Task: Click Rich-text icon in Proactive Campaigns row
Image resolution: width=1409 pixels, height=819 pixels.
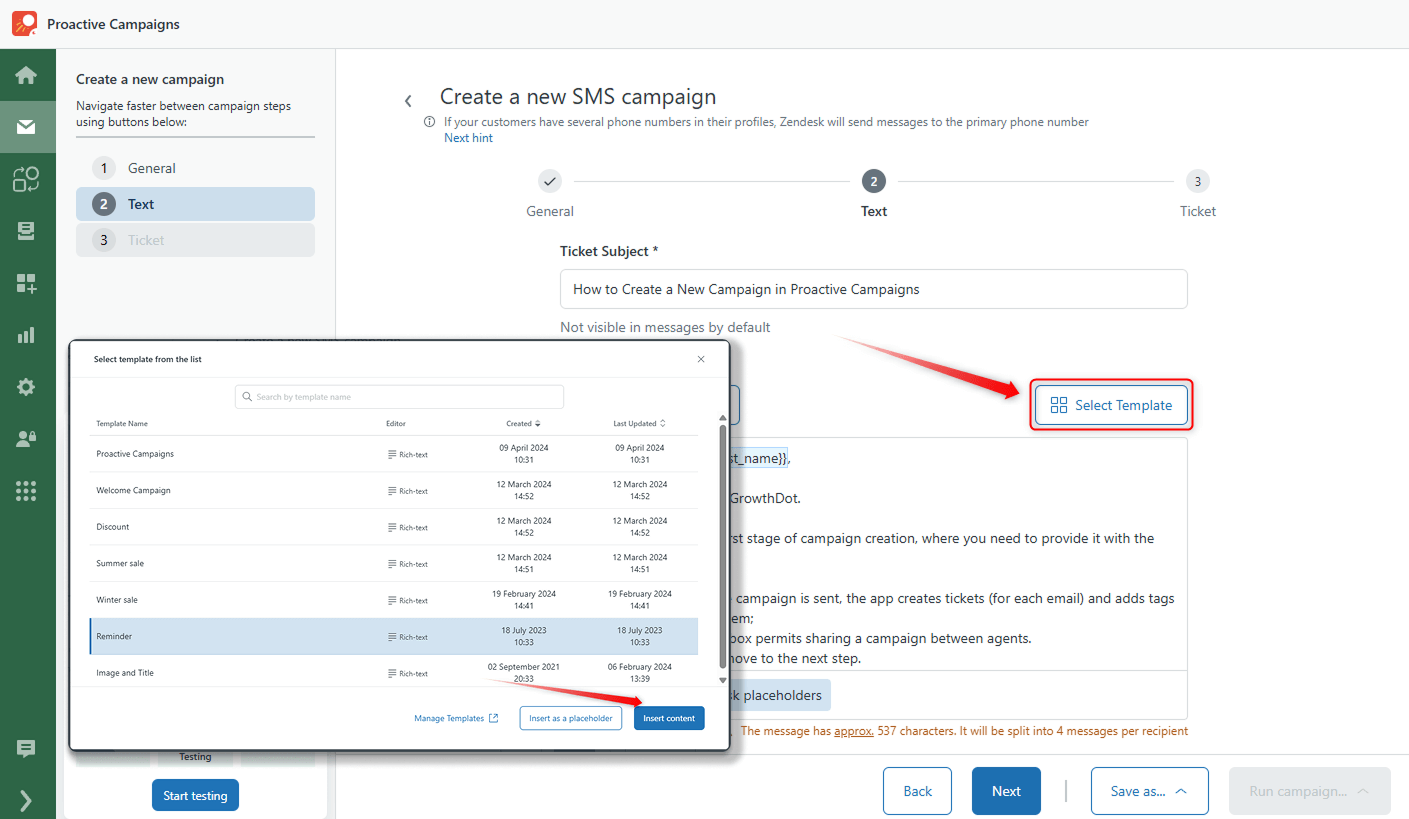Action: [392, 455]
